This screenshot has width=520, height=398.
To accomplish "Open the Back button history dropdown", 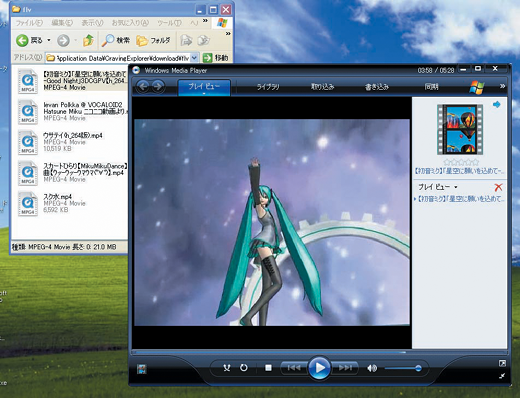I will click(49, 41).
